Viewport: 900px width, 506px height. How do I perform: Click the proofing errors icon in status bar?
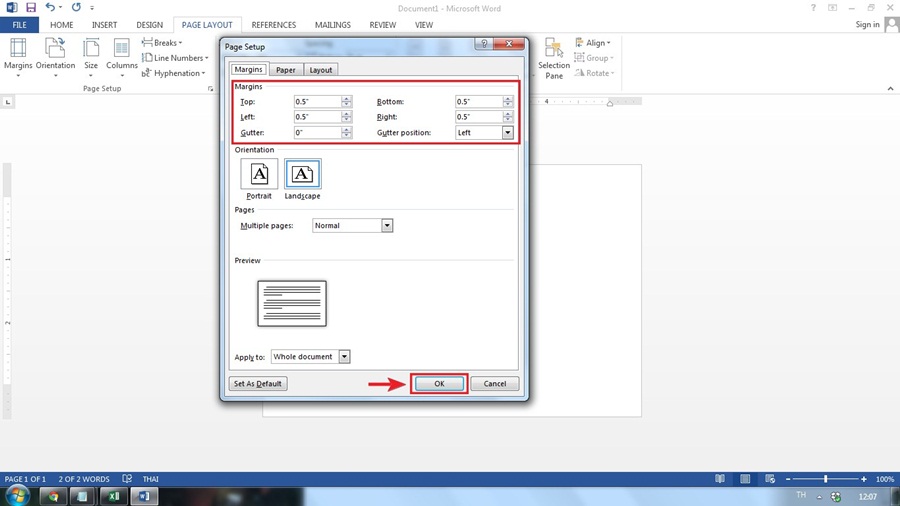pyautogui.click(x=127, y=478)
